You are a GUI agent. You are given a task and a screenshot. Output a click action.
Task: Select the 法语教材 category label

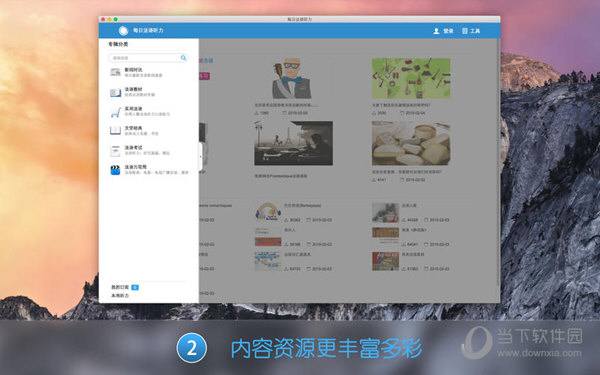point(133,89)
